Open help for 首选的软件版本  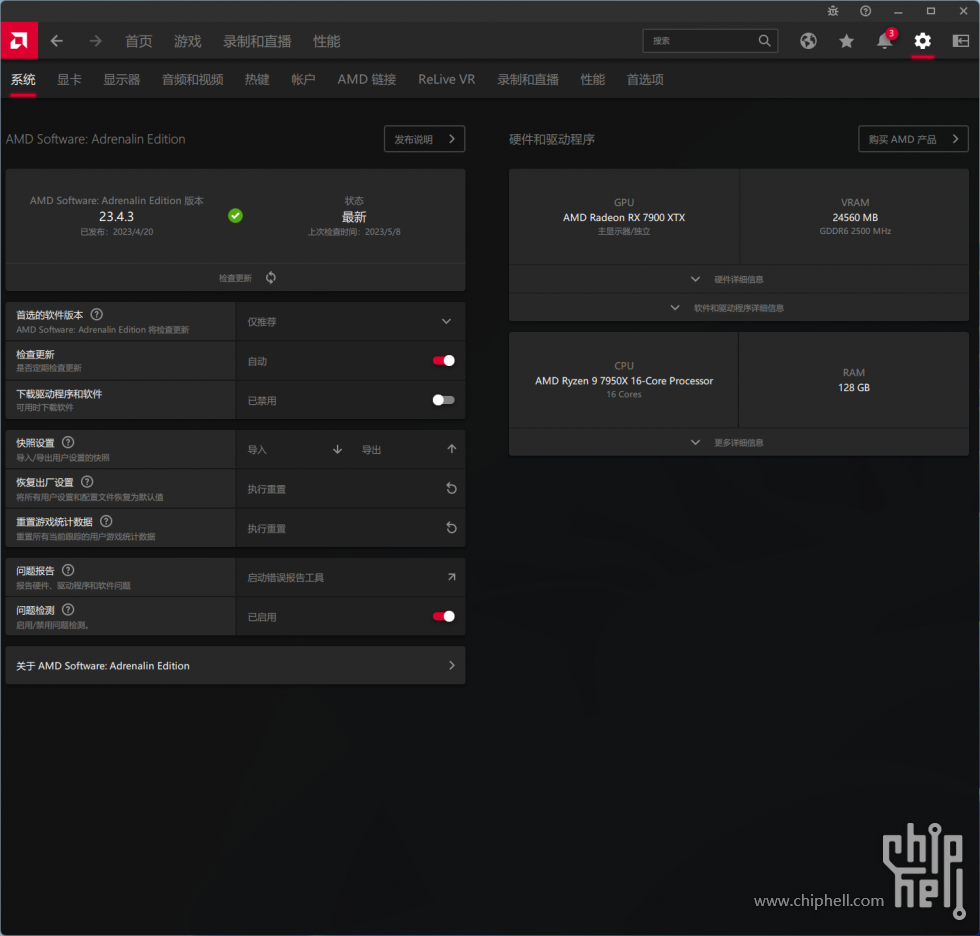point(97,314)
